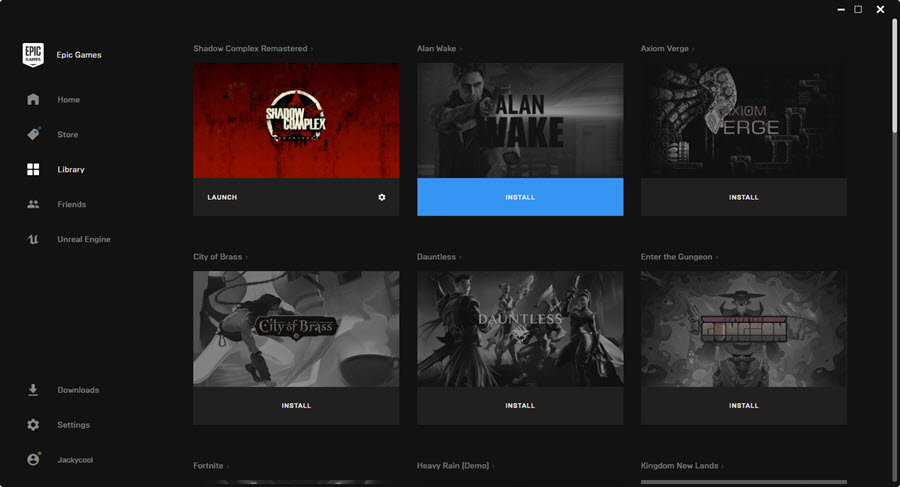This screenshot has width=900, height=487.
Task: View the Downloads label
Action: [x=78, y=390]
